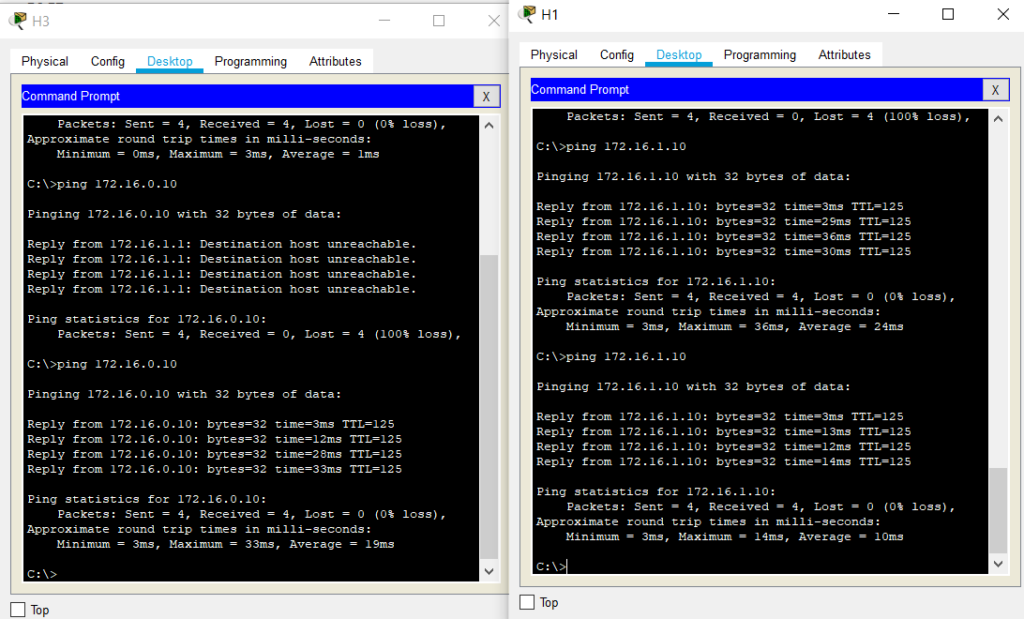The image size is (1024, 619).
Task: Switch to Config tab in H3 window
Action: [x=108, y=62]
